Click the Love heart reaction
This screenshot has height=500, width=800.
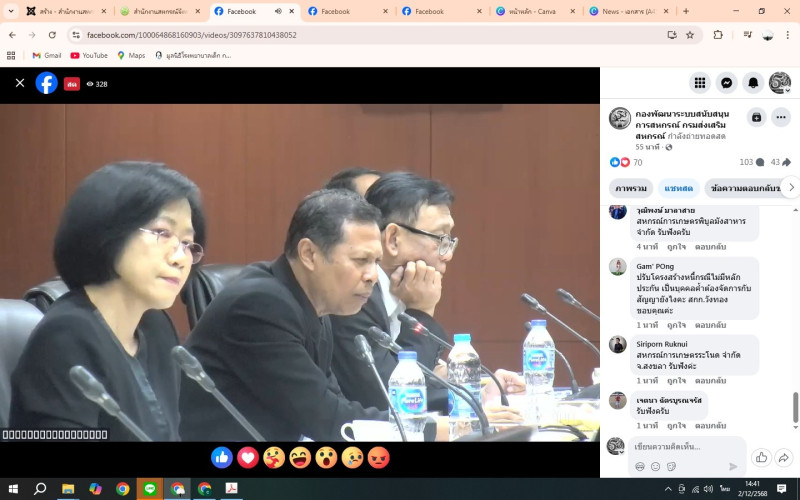click(x=248, y=457)
